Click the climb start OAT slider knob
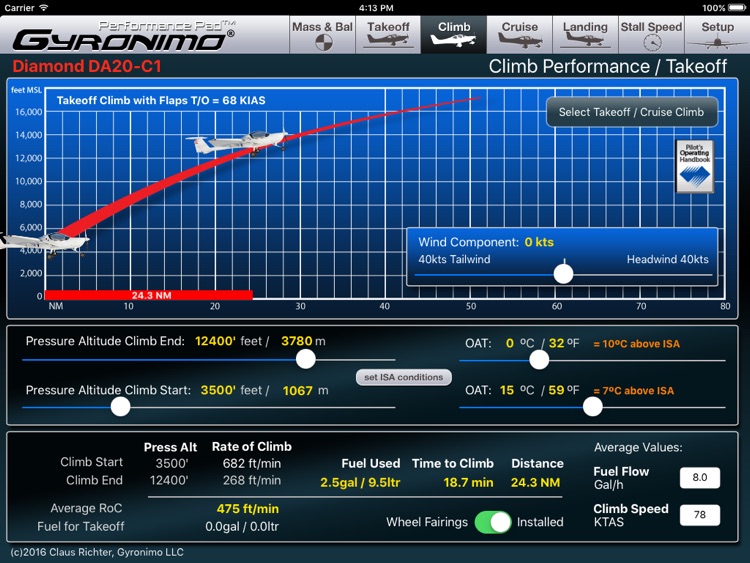 tap(593, 407)
